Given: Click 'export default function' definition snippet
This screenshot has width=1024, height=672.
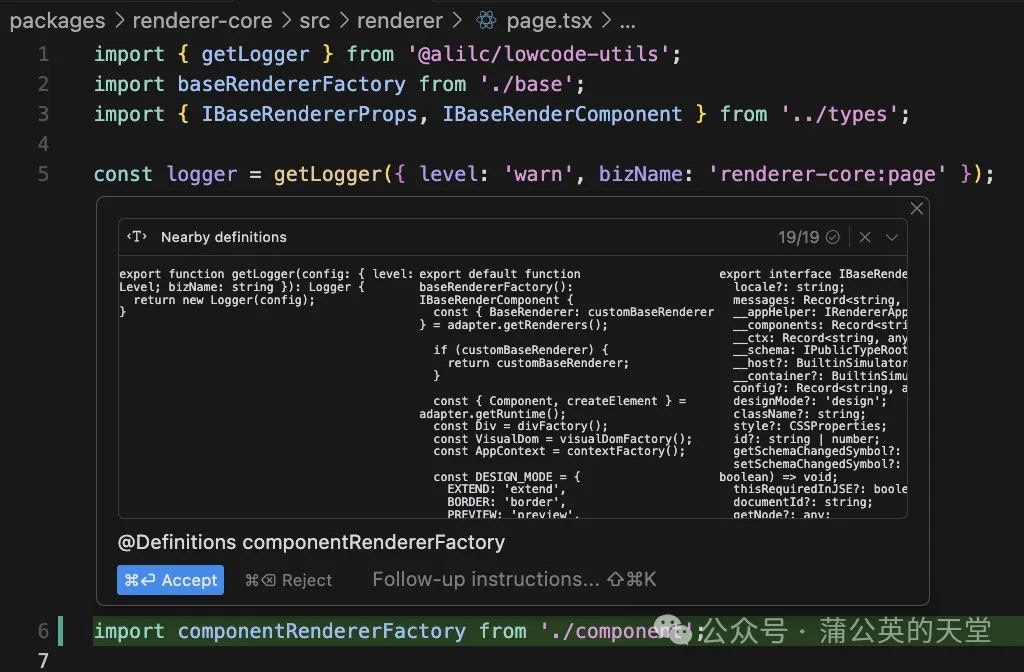Looking at the screenshot, I should click(500, 274).
